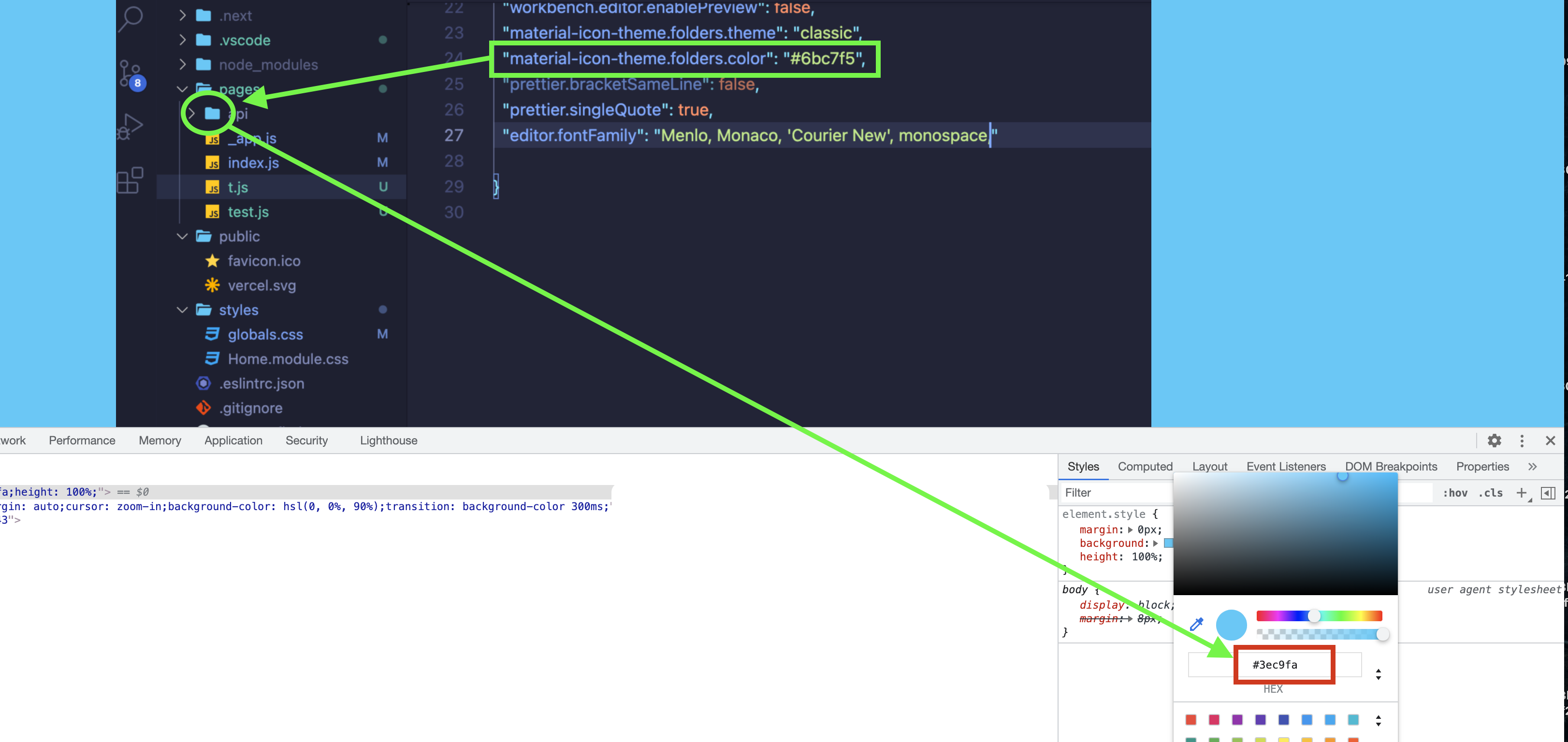Open the Extensions view
Image resolution: width=1568 pixels, height=742 pixels.
coord(130,178)
